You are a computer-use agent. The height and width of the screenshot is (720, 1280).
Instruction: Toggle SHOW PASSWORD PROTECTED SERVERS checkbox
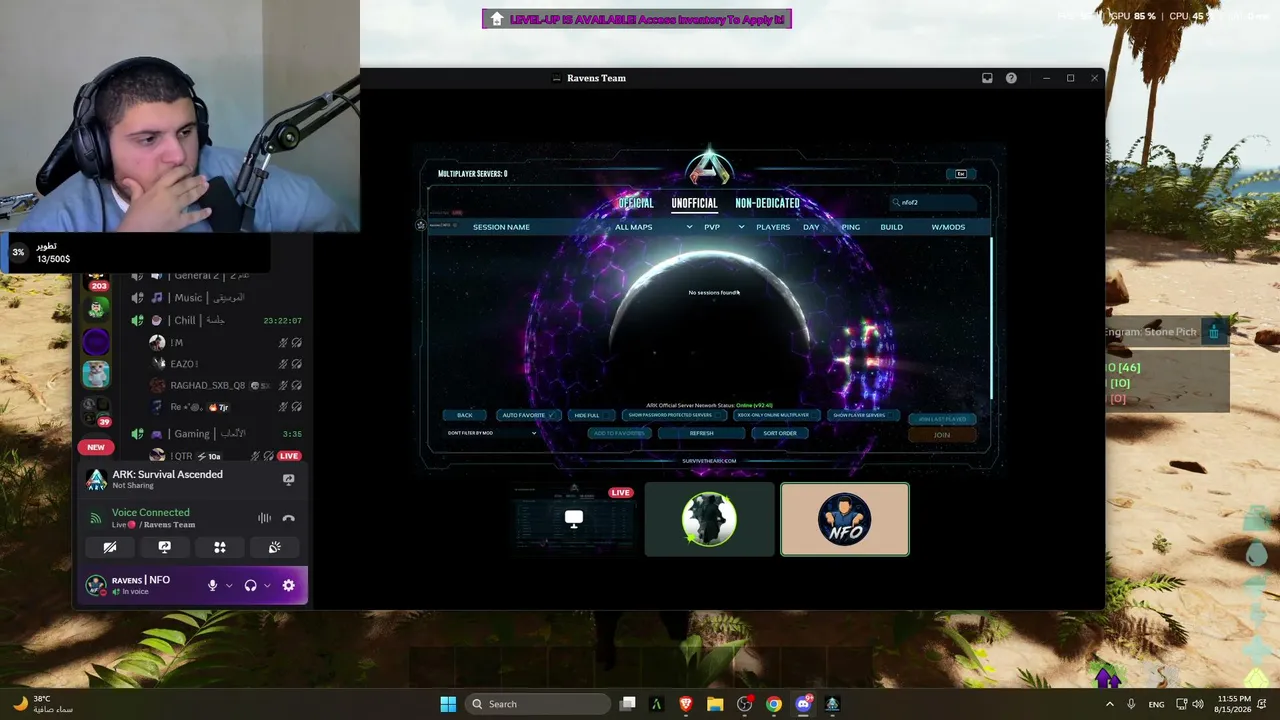pos(674,415)
